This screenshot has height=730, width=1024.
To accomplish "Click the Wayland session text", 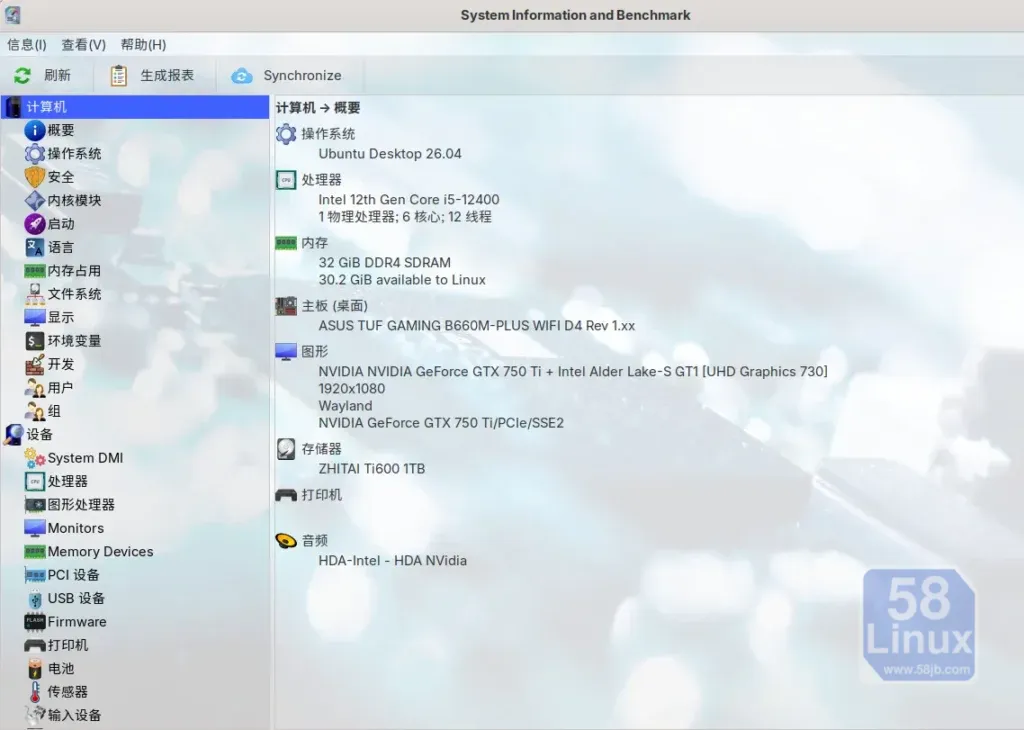I will tap(345, 406).
